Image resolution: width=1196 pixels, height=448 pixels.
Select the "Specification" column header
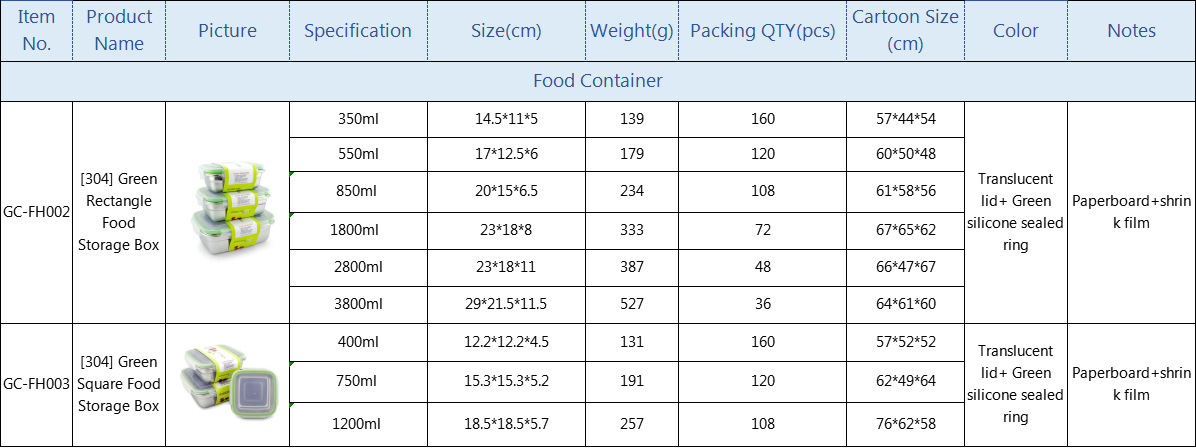tap(357, 31)
